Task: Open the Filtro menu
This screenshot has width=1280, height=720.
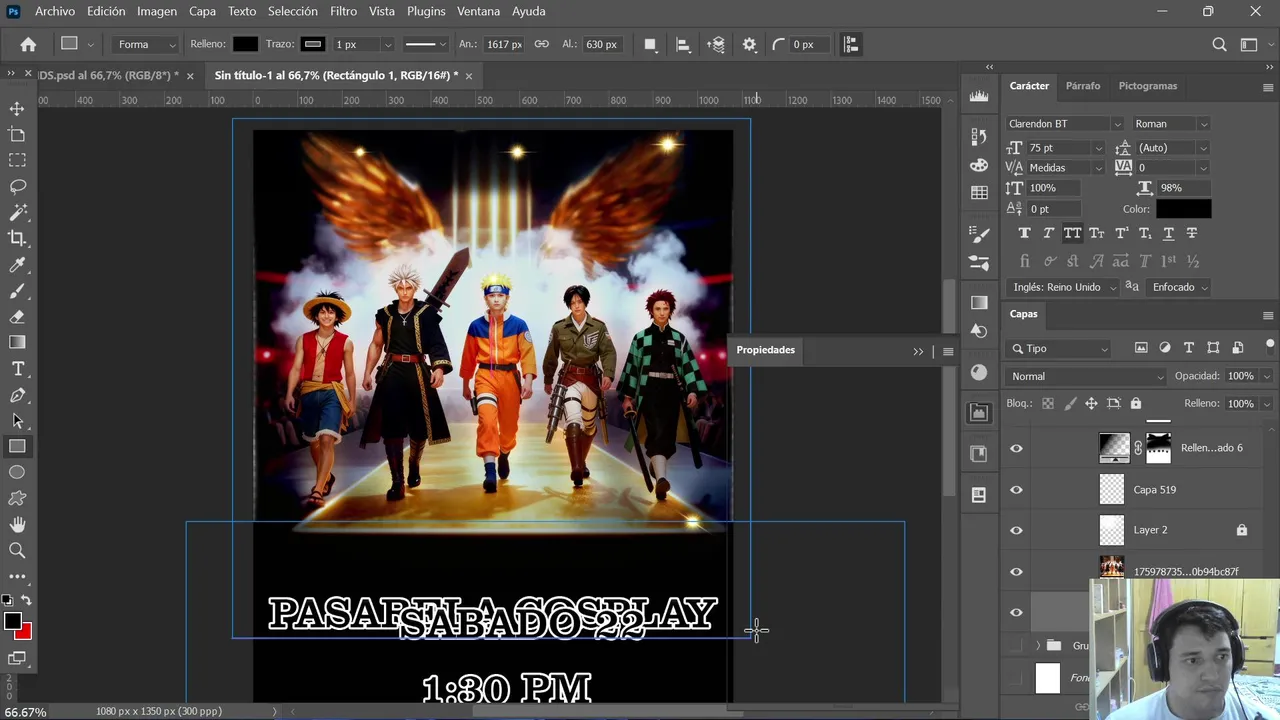Action: coord(343,11)
